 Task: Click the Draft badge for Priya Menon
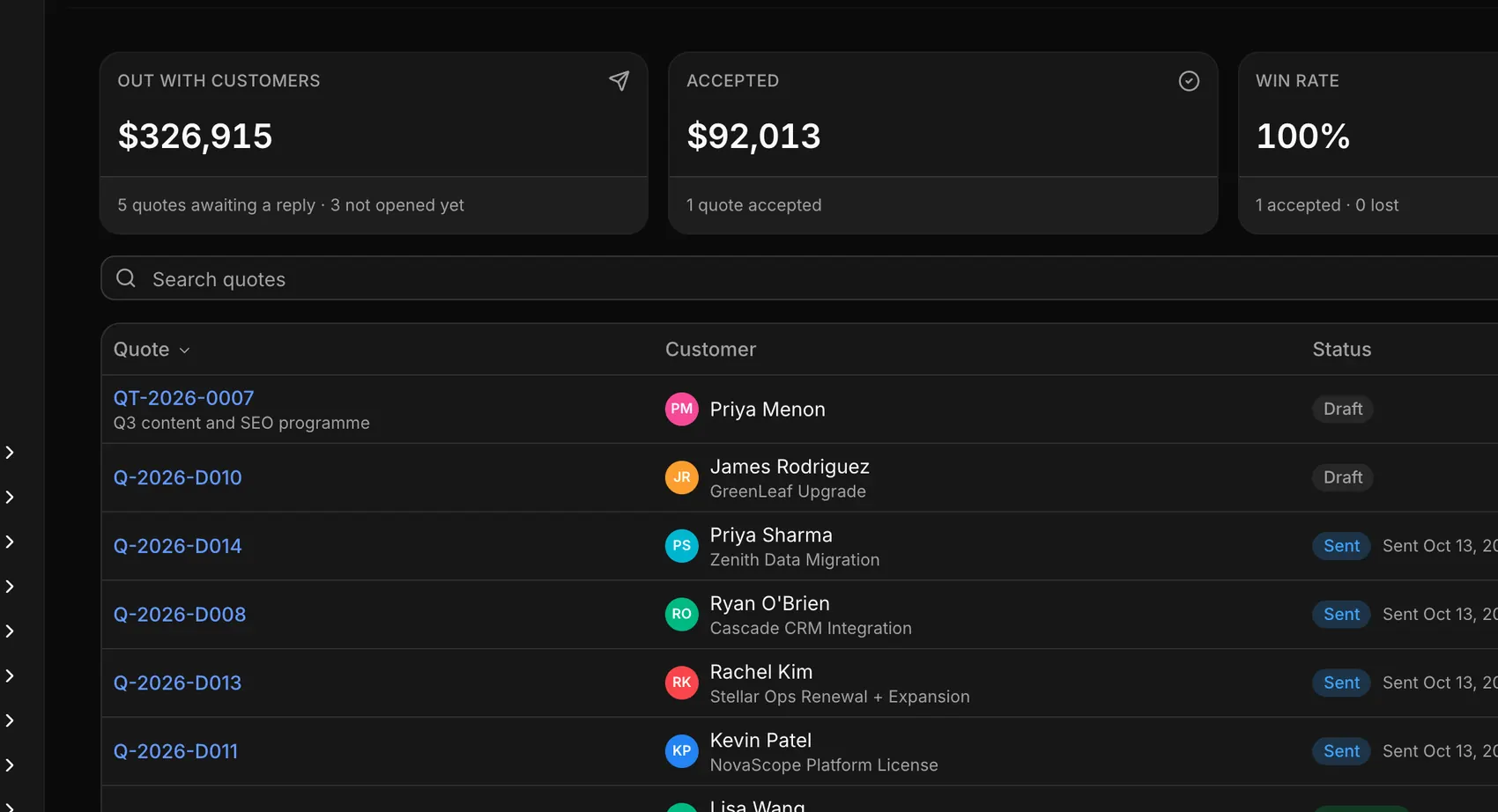pyautogui.click(x=1343, y=409)
